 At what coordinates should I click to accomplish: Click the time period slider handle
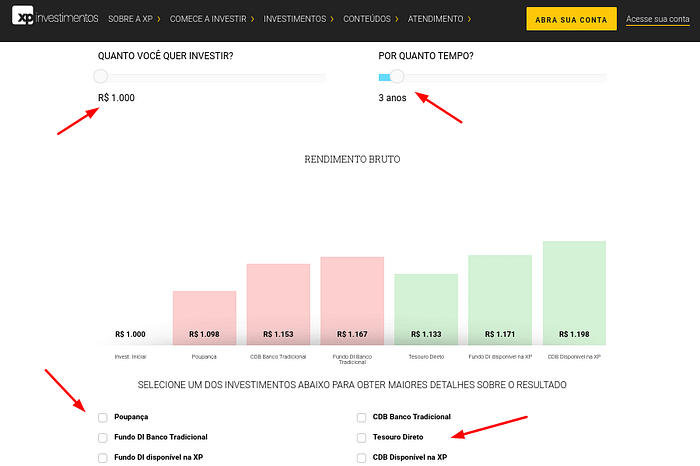point(397,76)
